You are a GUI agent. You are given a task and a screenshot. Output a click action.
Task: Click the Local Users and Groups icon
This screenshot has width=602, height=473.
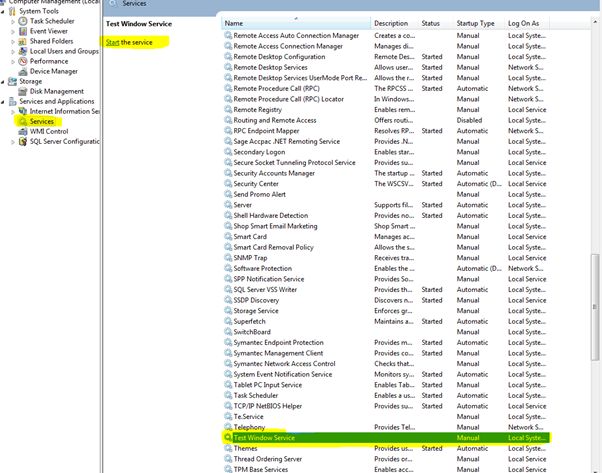click(x=23, y=51)
